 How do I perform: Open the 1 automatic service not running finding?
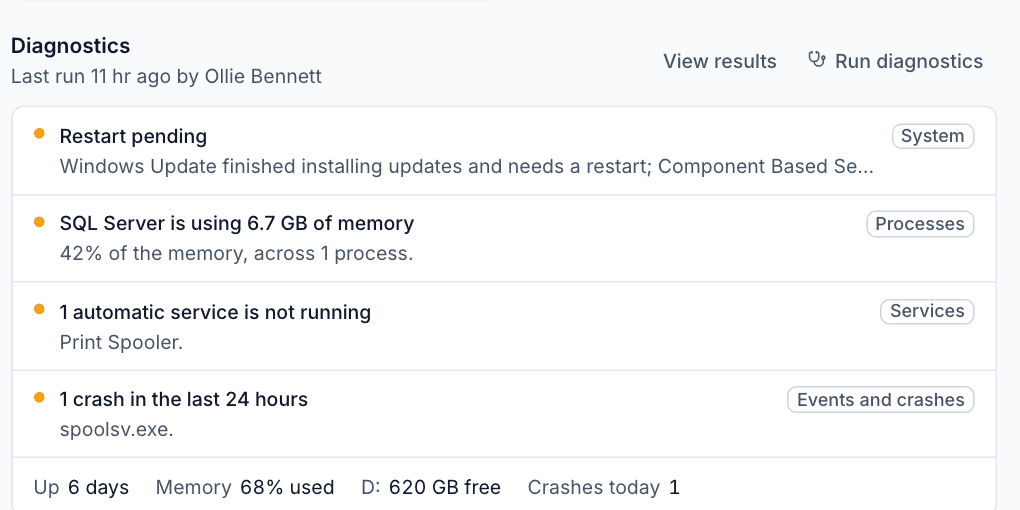point(504,326)
